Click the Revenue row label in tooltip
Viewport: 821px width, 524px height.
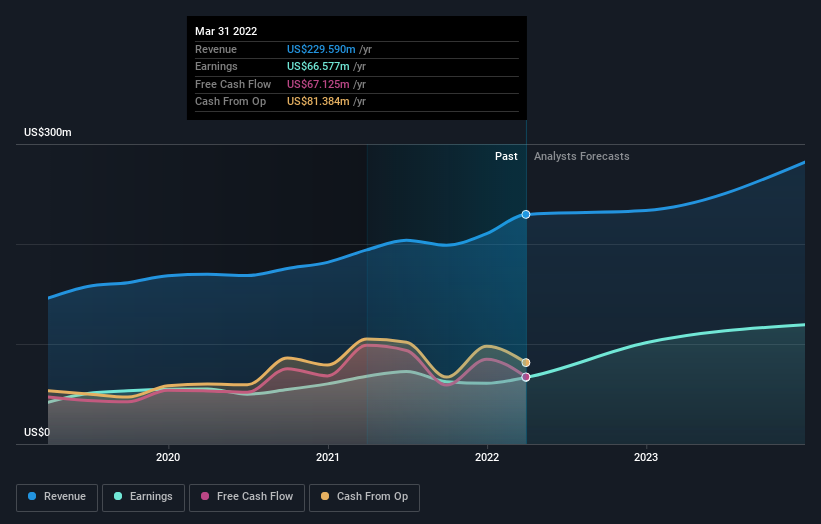pos(216,49)
